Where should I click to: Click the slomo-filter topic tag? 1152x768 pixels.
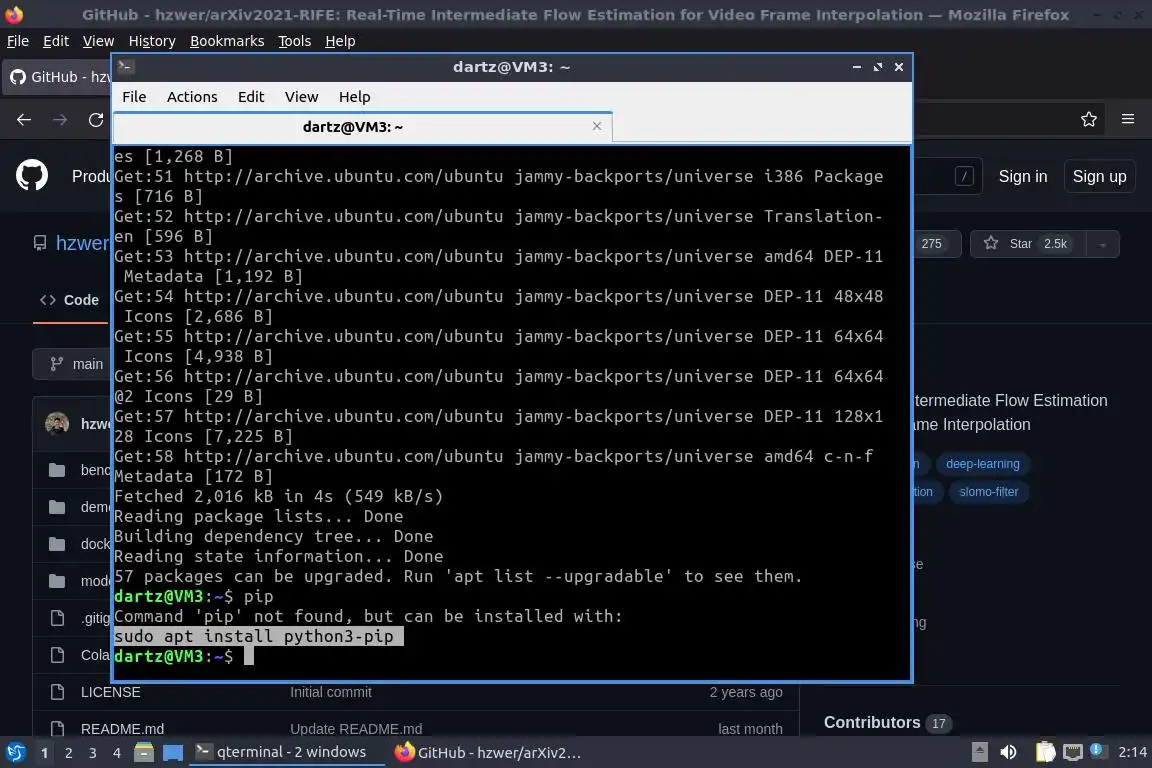pos(988,492)
